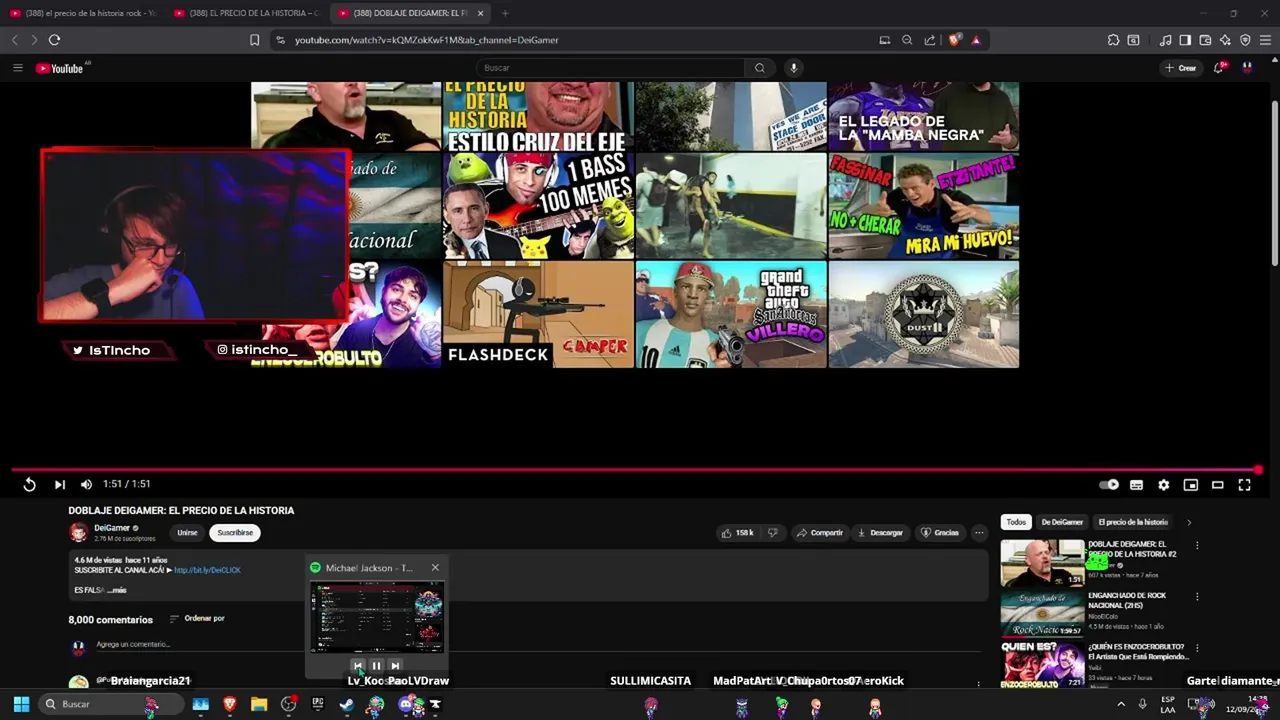Open more actions ellipsis beside Gracias
This screenshot has width=1280, height=720.
979,533
